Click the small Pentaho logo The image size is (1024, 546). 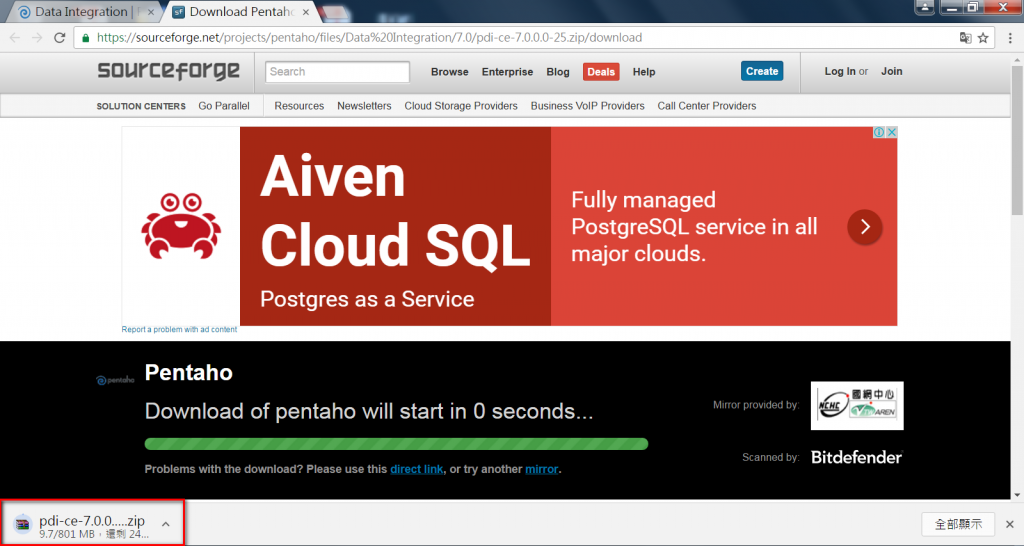[115, 380]
